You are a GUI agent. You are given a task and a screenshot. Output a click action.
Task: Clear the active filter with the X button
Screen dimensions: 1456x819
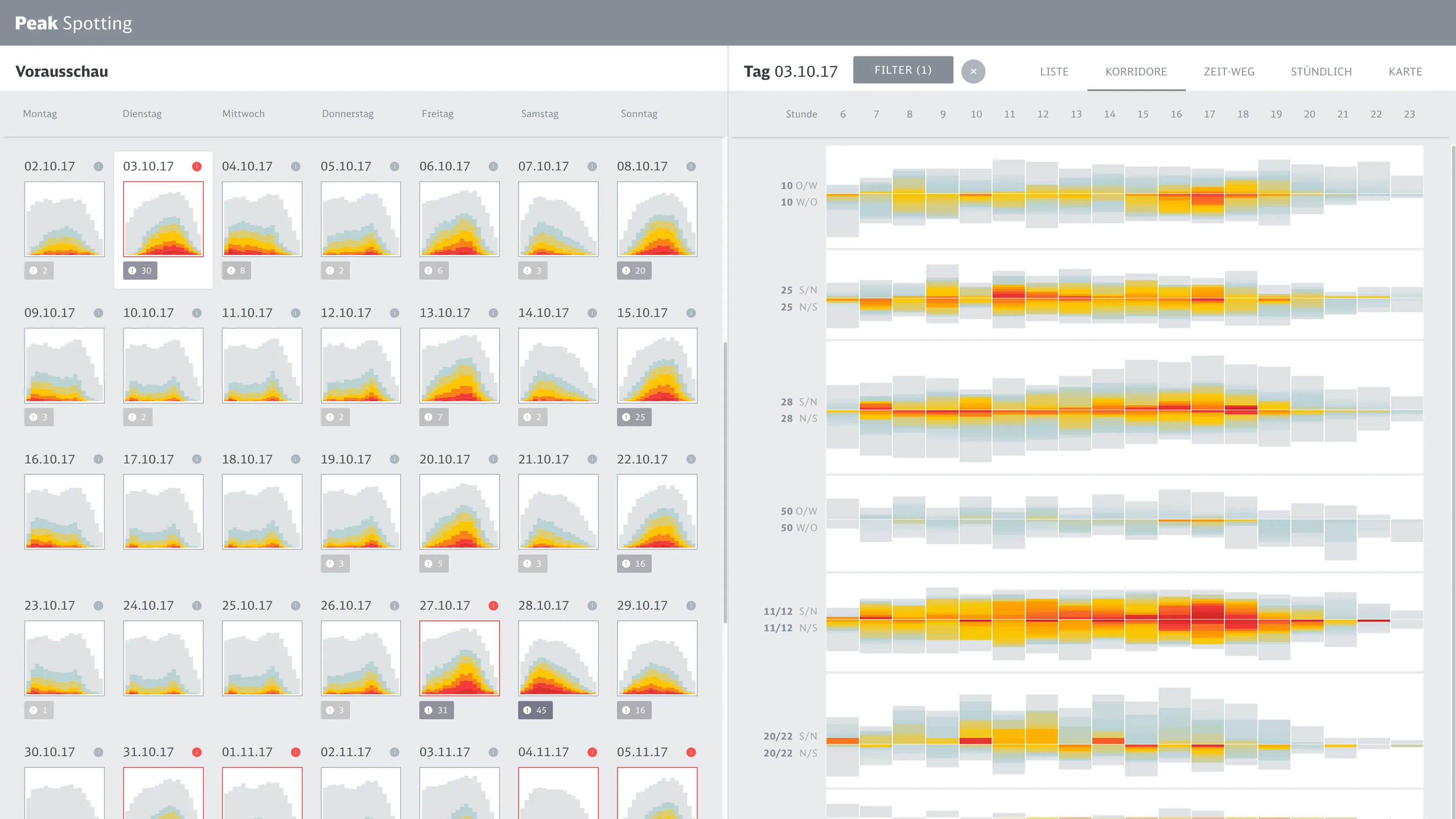pos(973,71)
